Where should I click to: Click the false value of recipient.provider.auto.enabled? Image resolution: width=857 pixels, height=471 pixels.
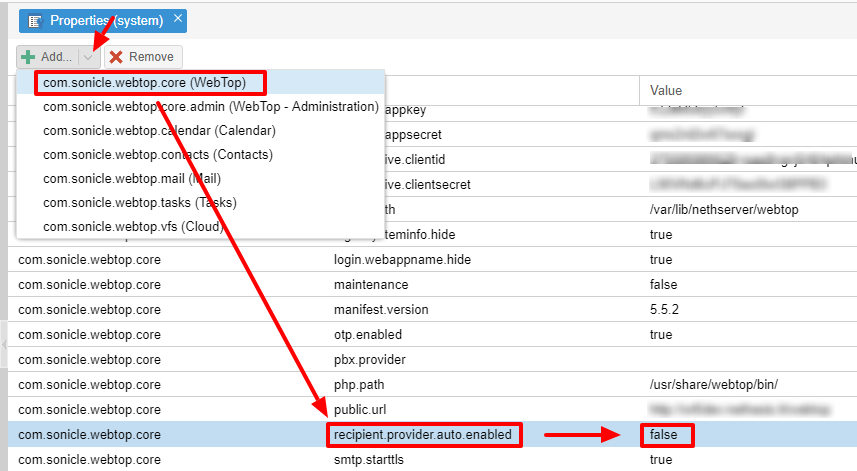664,435
